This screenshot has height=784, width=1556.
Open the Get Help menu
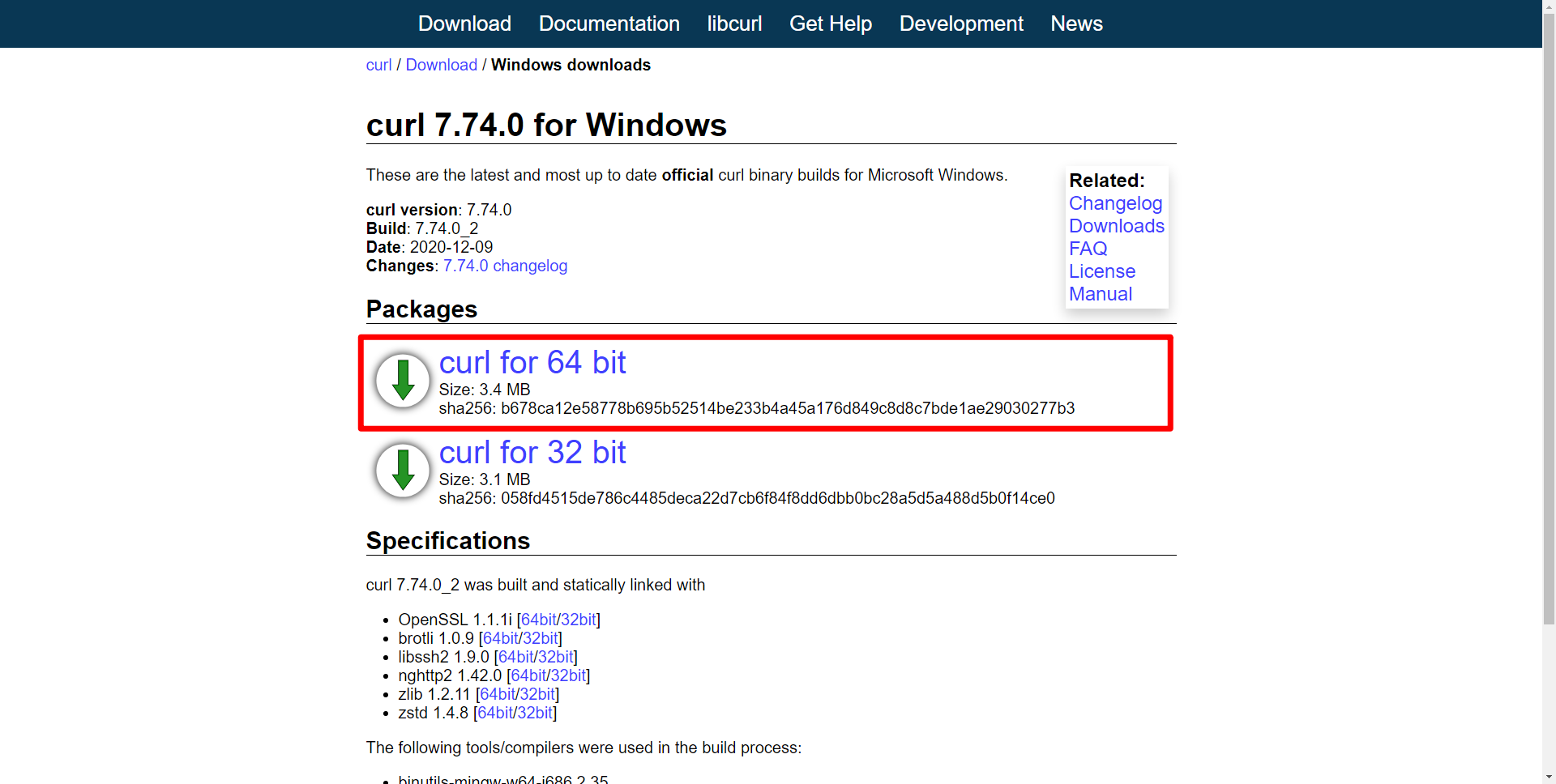click(831, 23)
